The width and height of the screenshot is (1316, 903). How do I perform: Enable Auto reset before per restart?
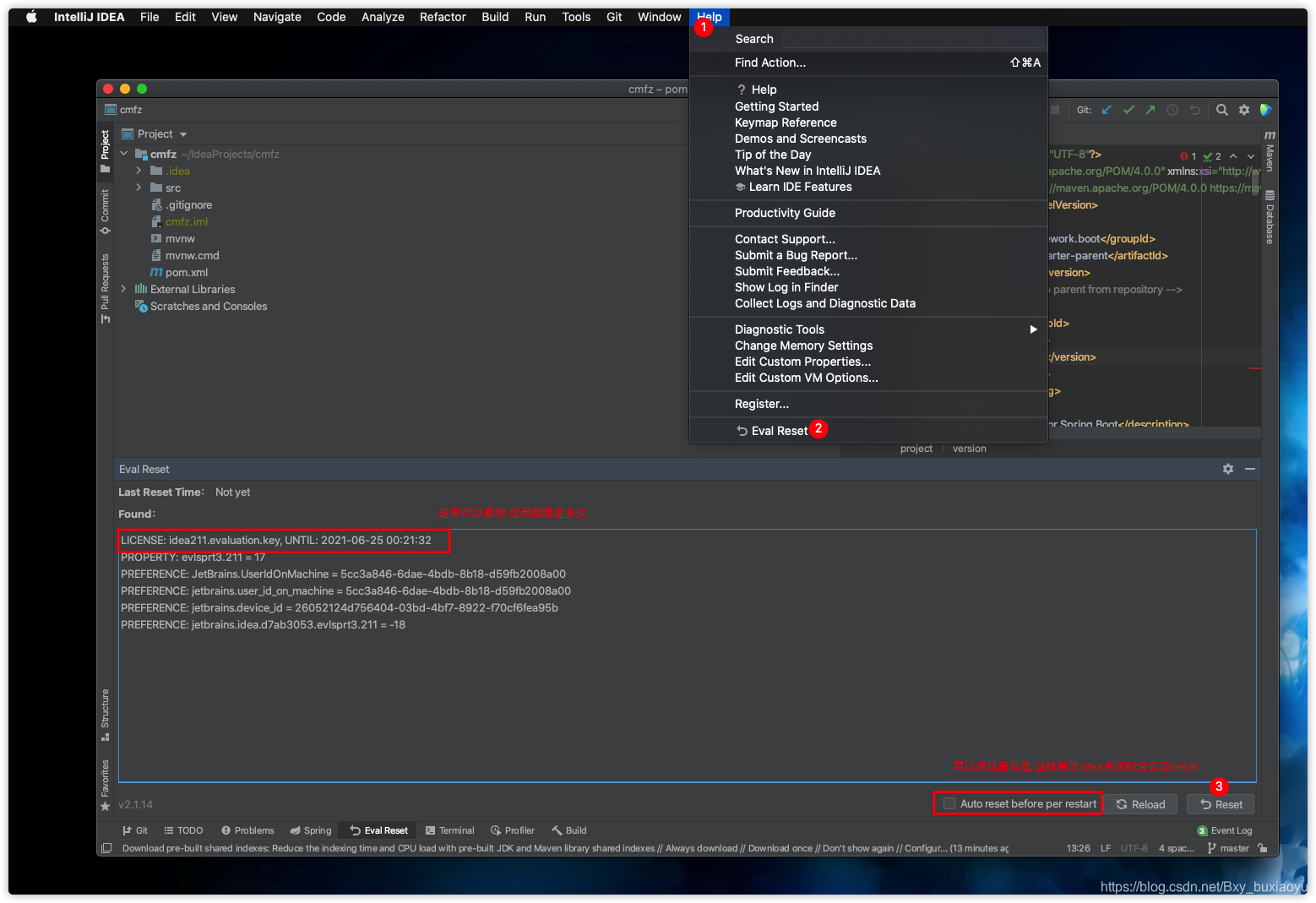pos(949,803)
